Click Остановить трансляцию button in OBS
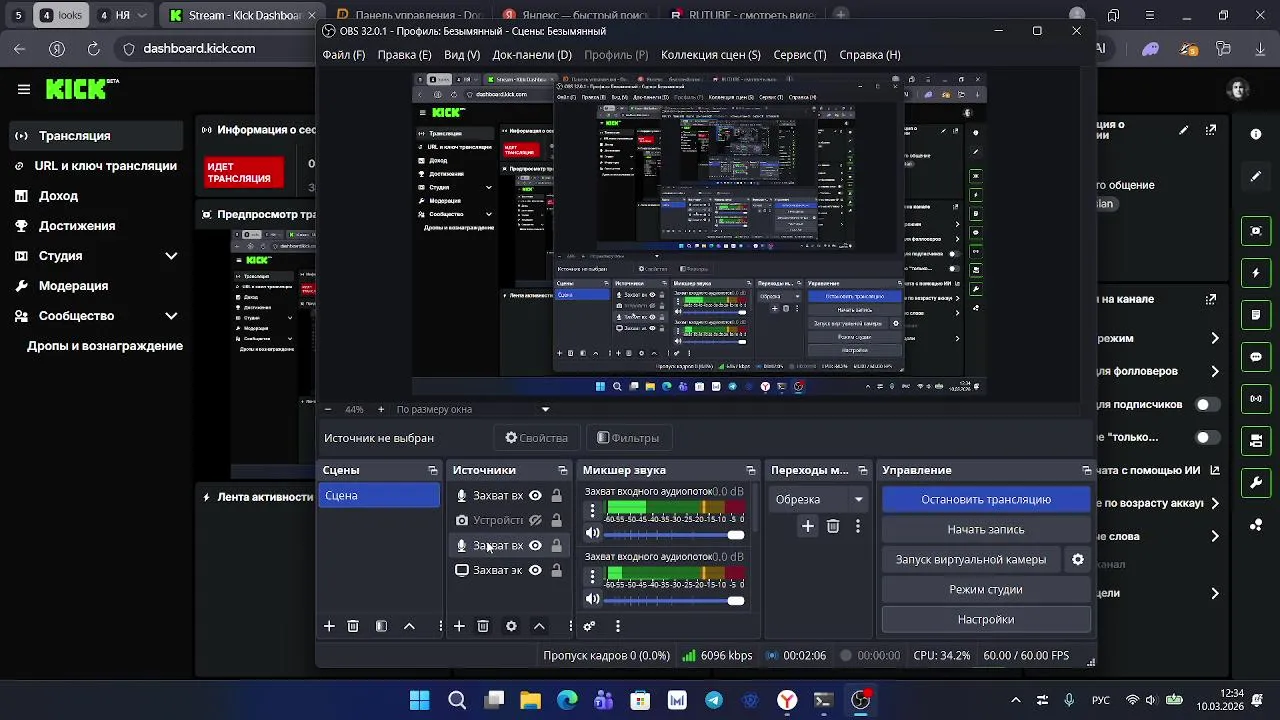The image size is (1280, 720). [x=986, y=499]
